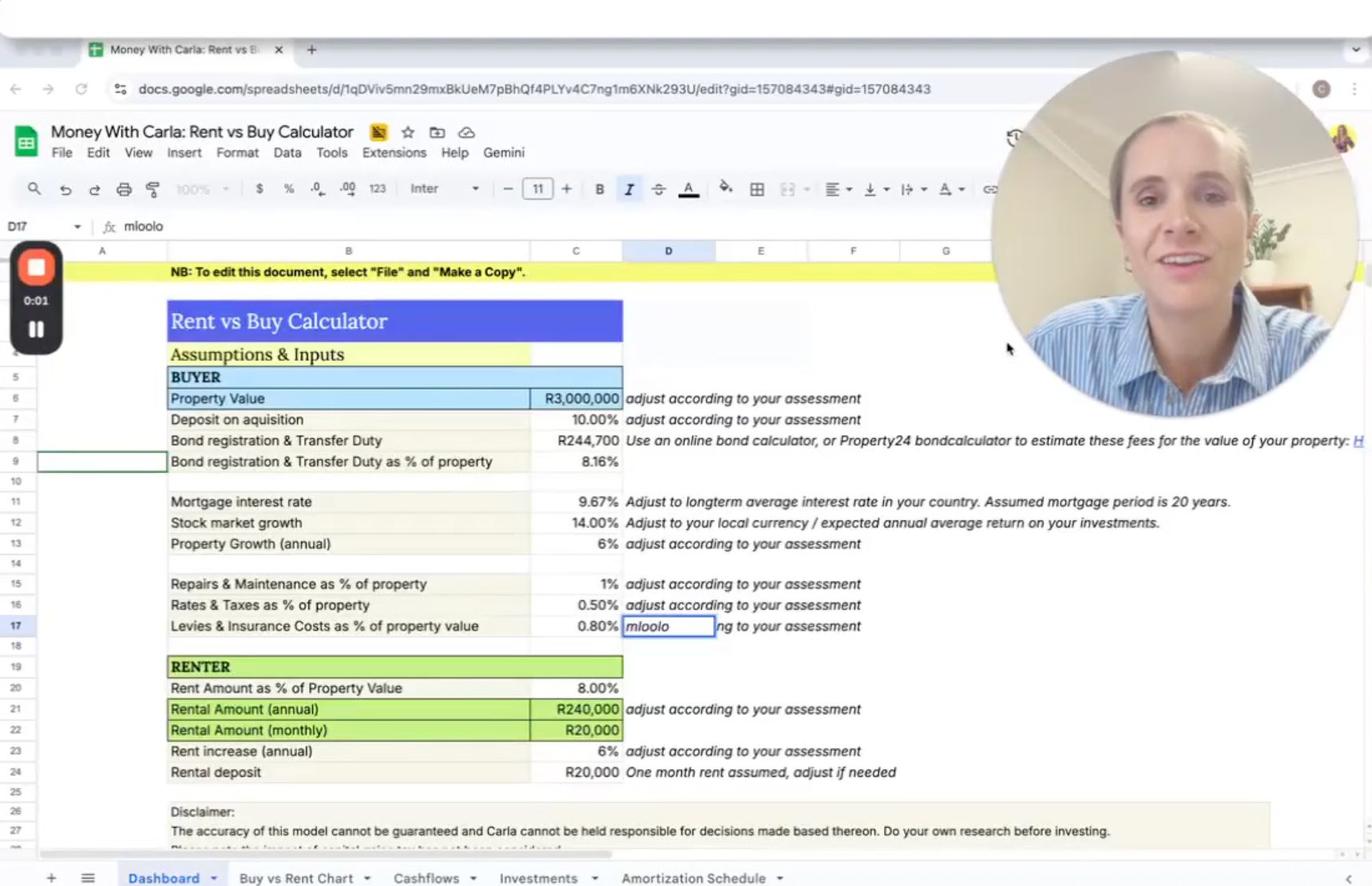
Task: Format the cell as percent
Action: coord(289,189)
